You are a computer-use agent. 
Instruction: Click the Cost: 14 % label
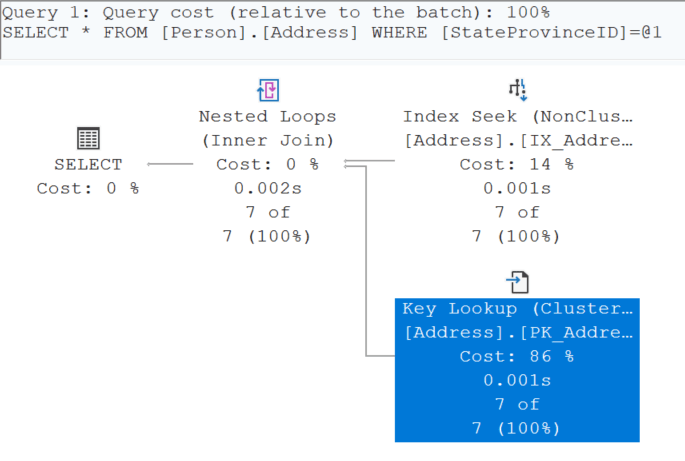(517, 164)
